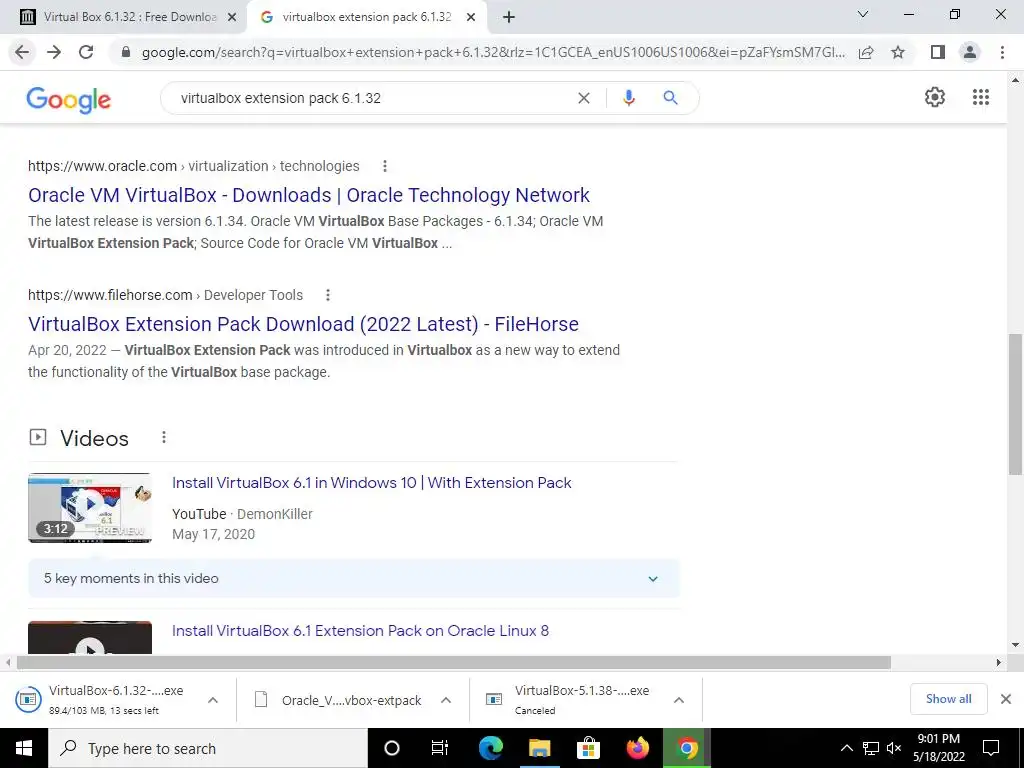The height and width of the screenshot is (768, 1024).
Task: Go forward to the next page
Action: 54,52
